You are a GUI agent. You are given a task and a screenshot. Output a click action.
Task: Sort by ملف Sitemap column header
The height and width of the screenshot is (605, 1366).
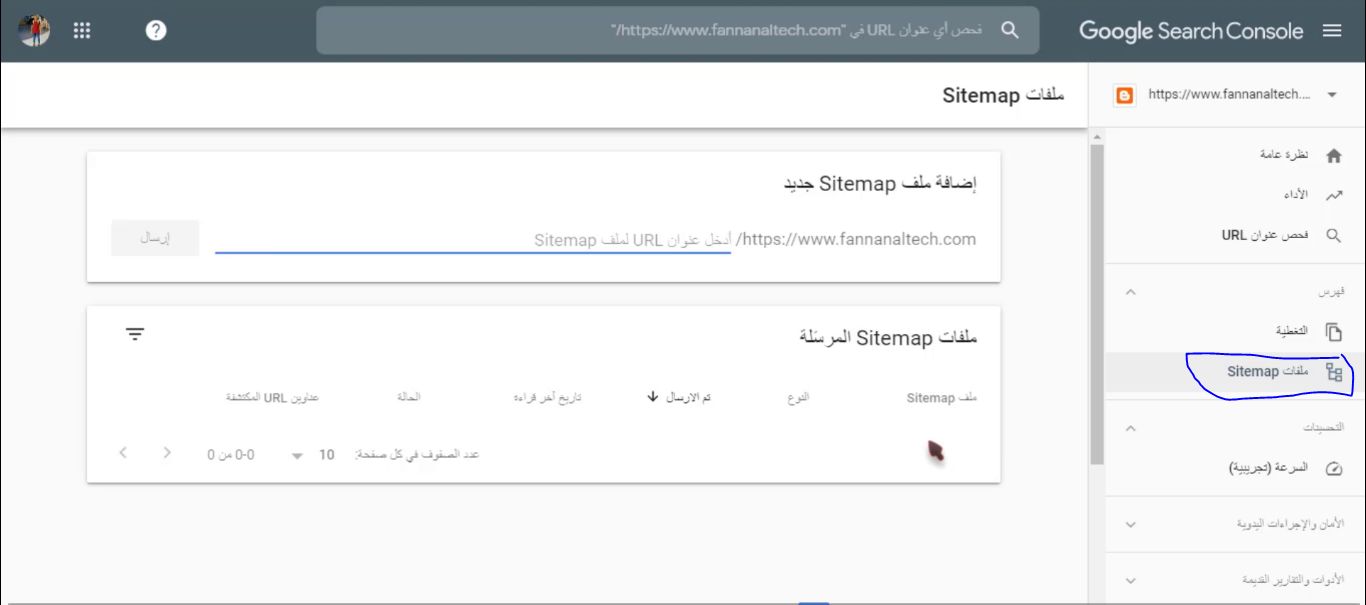tap(942, 398)
